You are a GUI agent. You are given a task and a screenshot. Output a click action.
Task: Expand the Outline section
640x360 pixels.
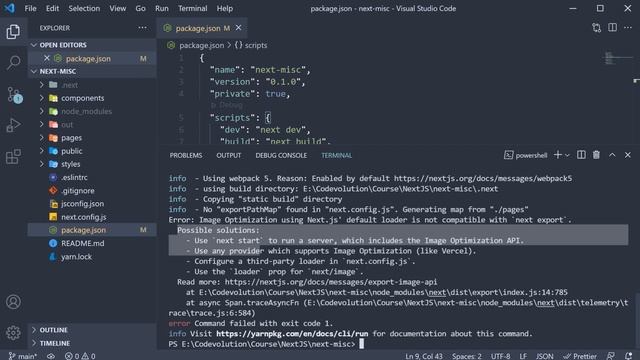pyautogui.click(x=92, y=330)
